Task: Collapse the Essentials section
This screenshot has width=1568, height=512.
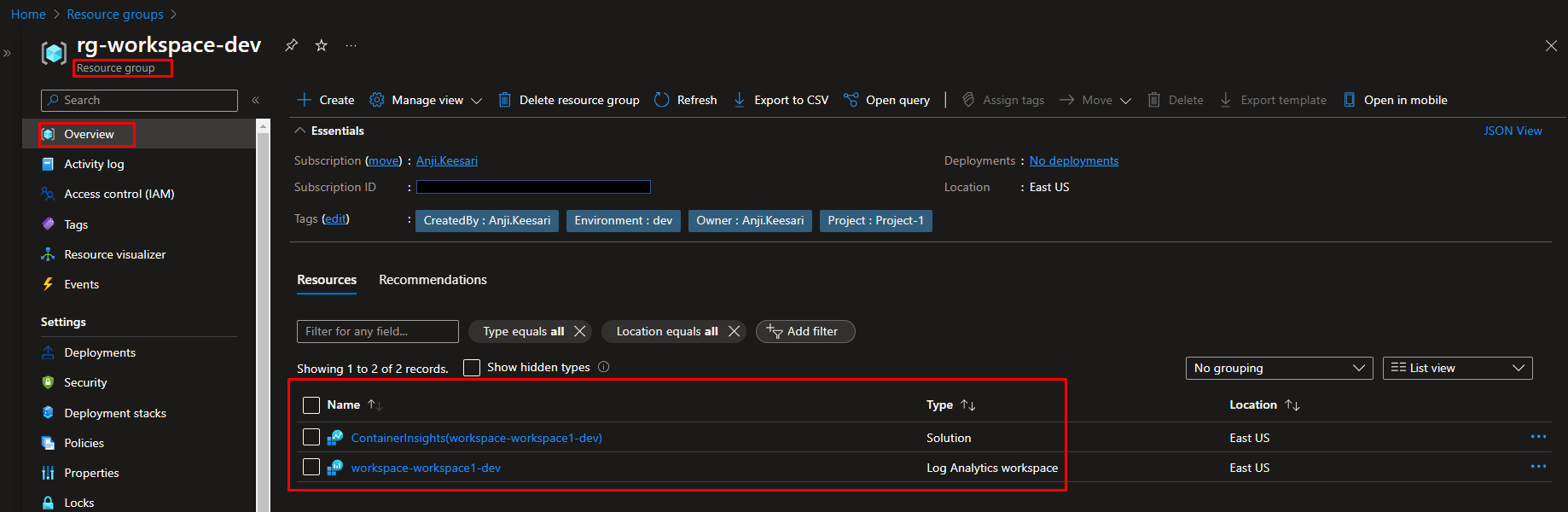Action: pos(299,131)
